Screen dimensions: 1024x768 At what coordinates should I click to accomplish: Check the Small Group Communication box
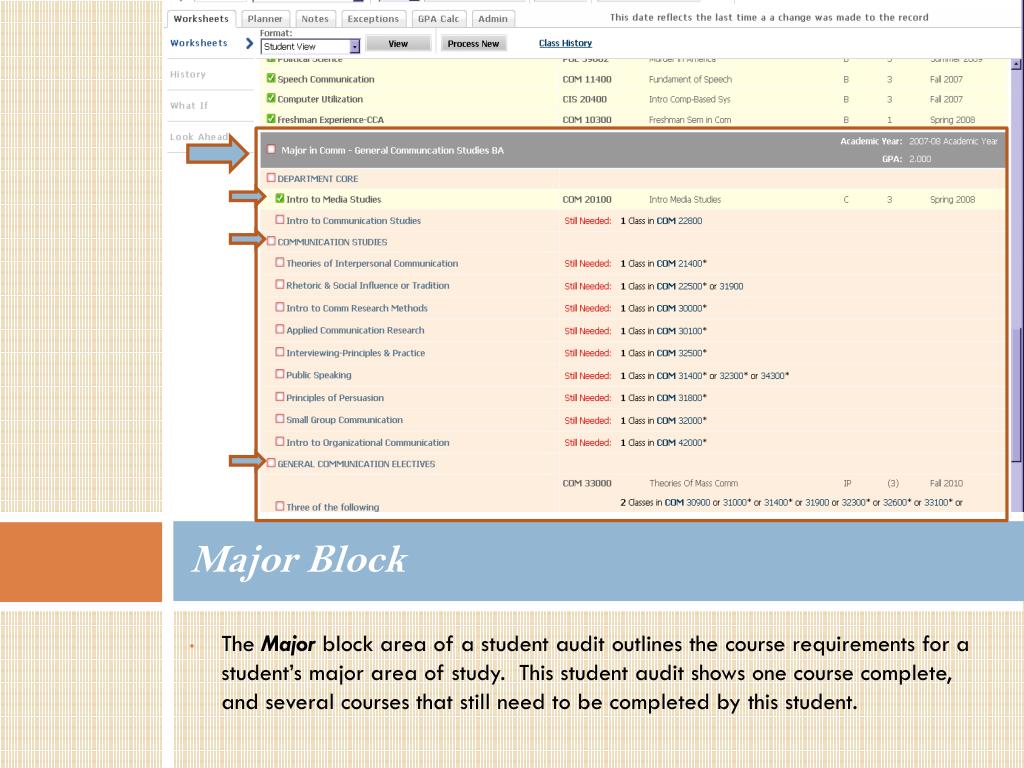point(280,419)
